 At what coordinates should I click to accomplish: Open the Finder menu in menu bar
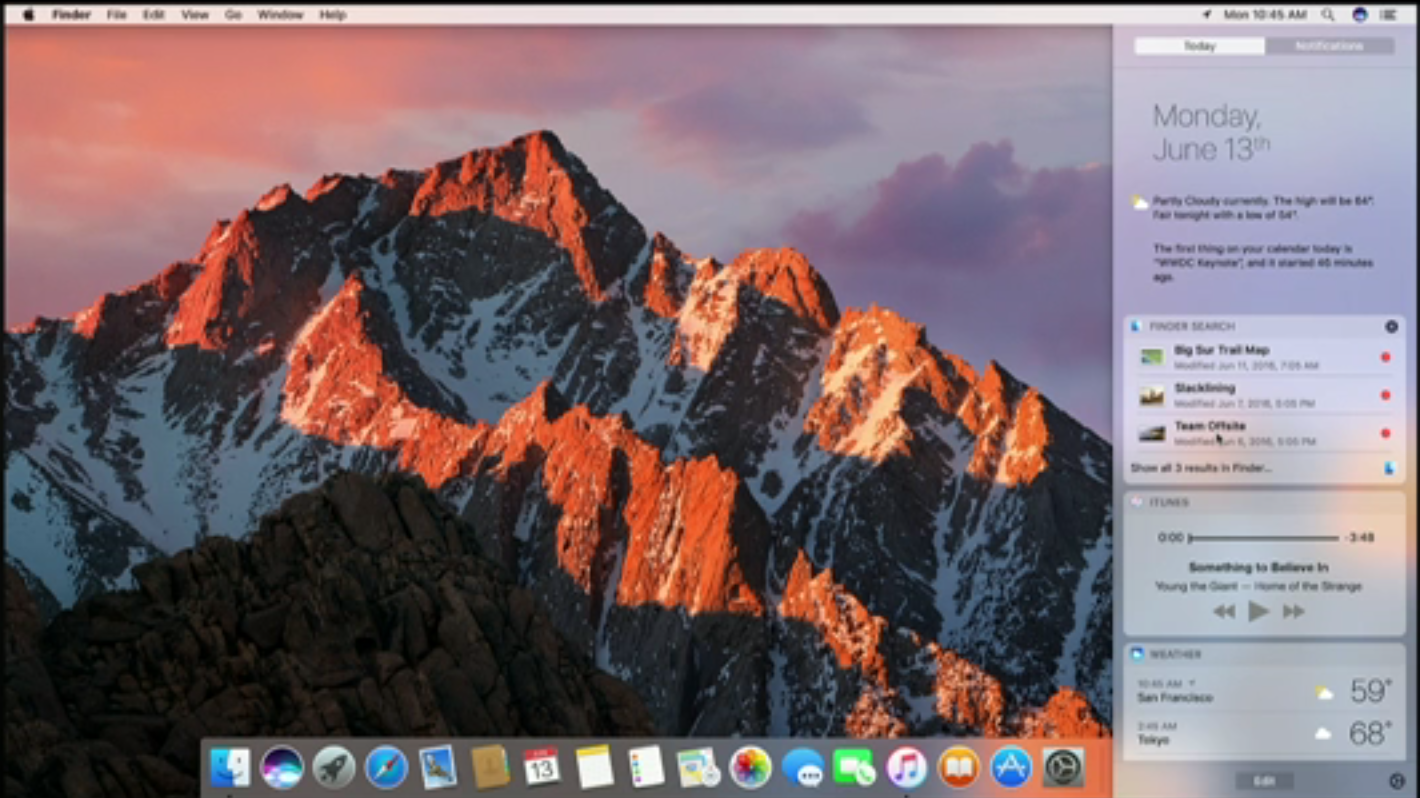[x=71, y=15]
